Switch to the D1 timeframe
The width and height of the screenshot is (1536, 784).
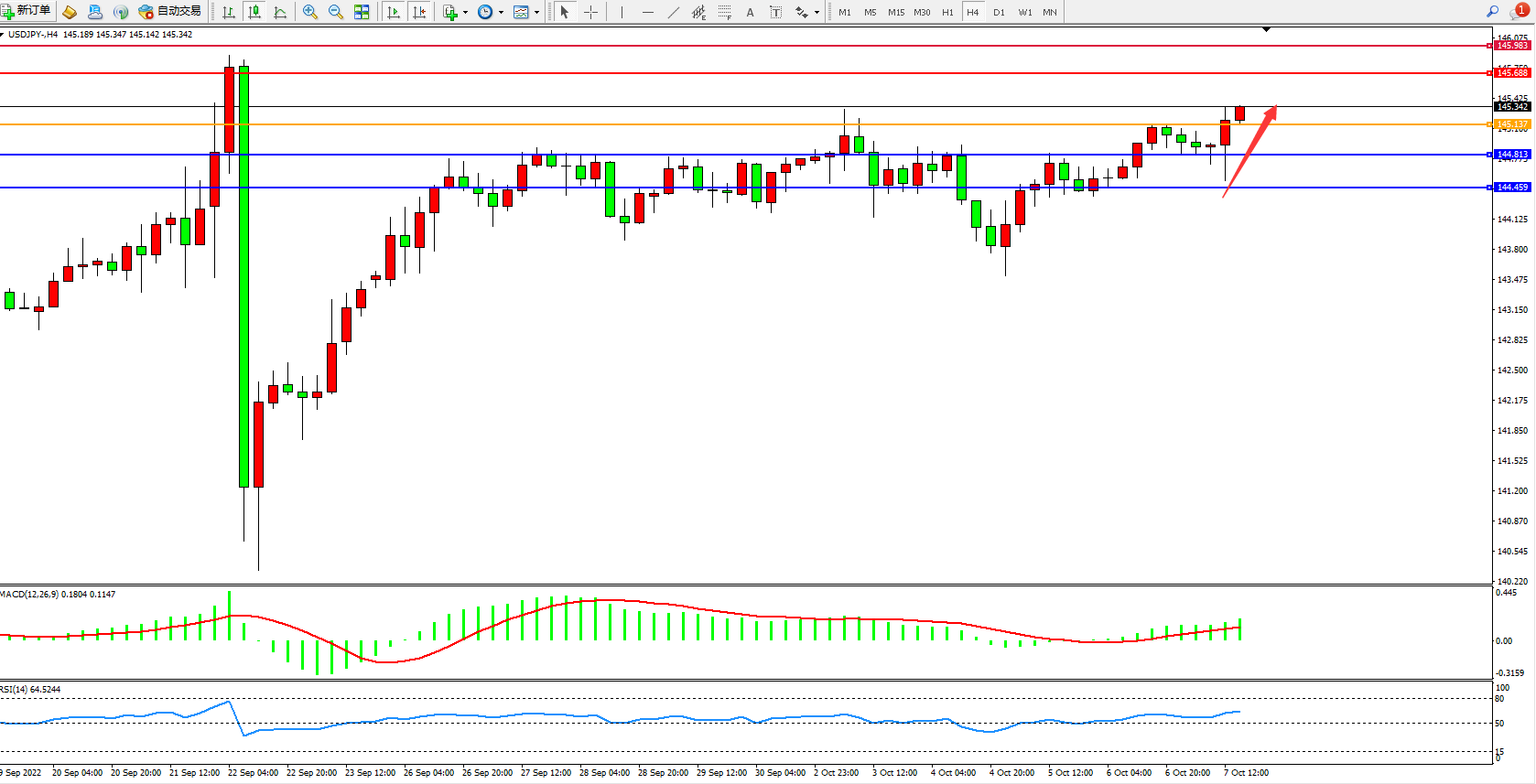click(999, 12)
